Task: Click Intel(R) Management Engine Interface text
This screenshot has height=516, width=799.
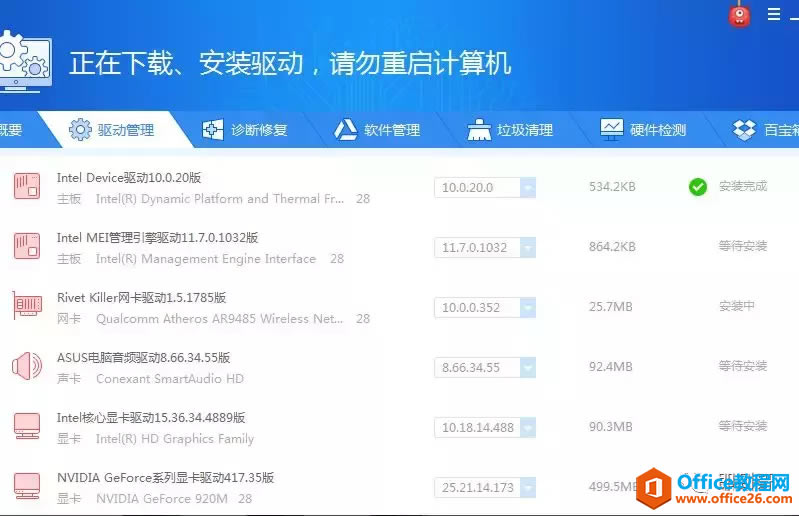Action: (206, 259)
